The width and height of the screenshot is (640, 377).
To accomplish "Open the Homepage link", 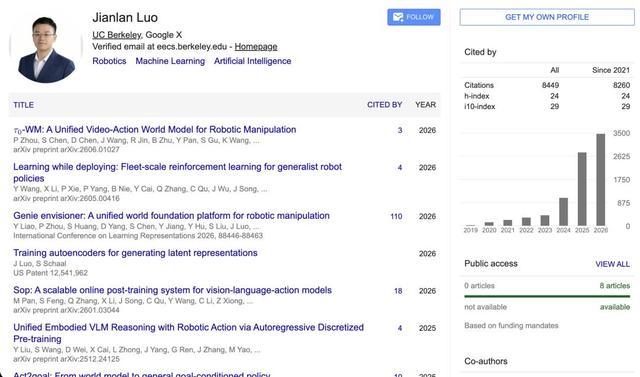I will [x=256, y=47].
